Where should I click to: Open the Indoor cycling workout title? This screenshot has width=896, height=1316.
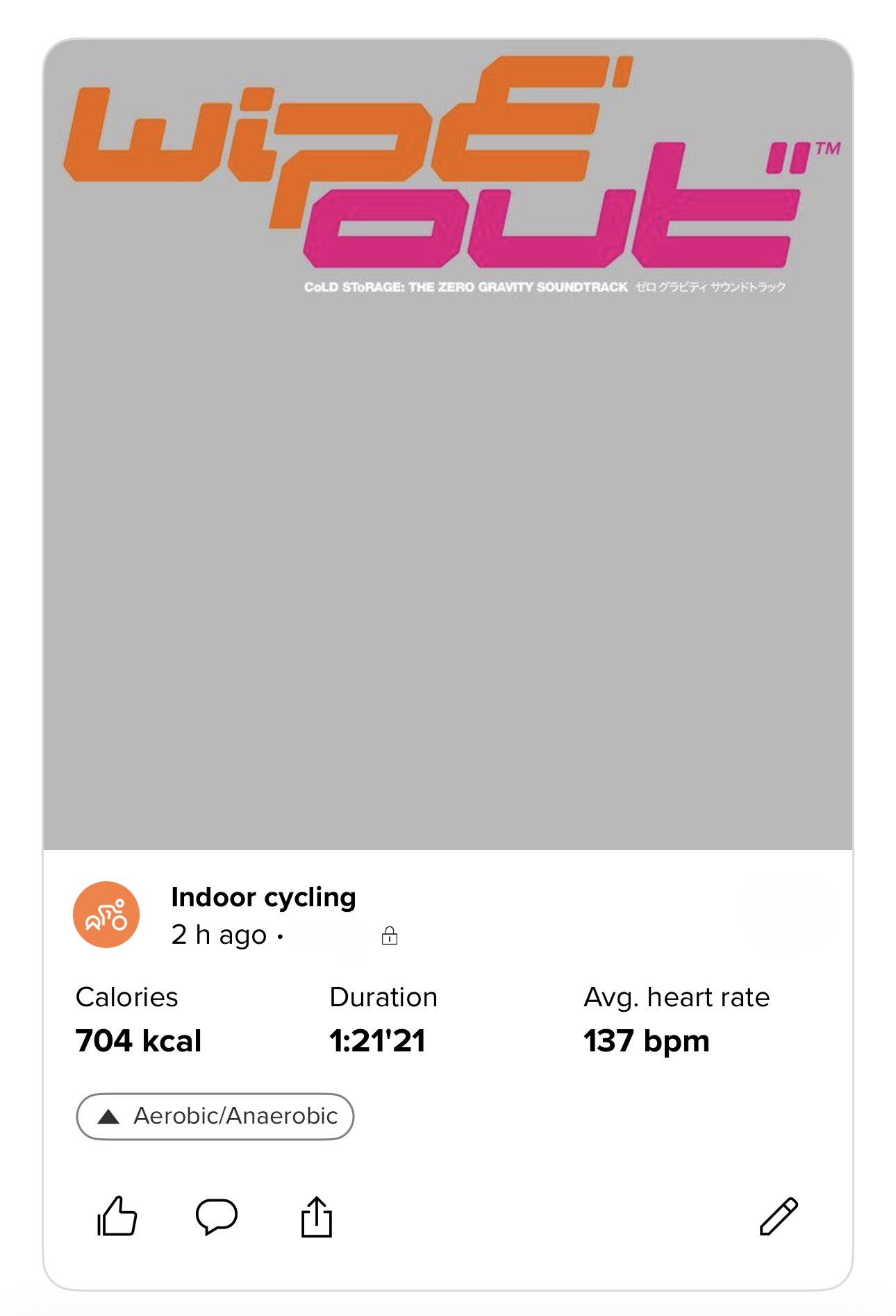pyautogui.click(x=263, y=897)
